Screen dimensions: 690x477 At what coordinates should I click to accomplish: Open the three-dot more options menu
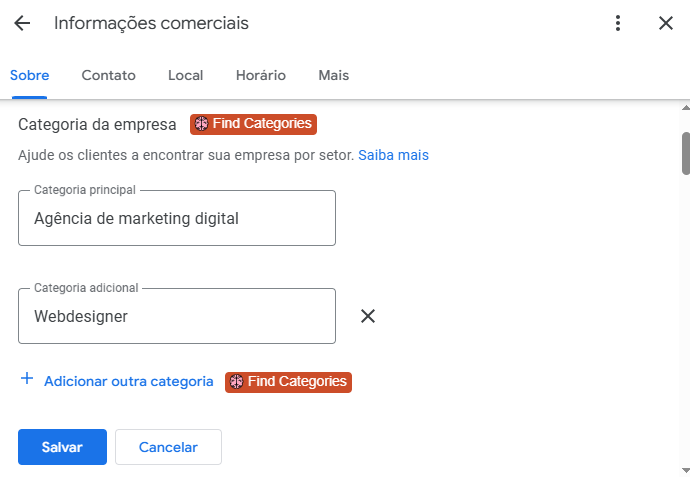618,23
